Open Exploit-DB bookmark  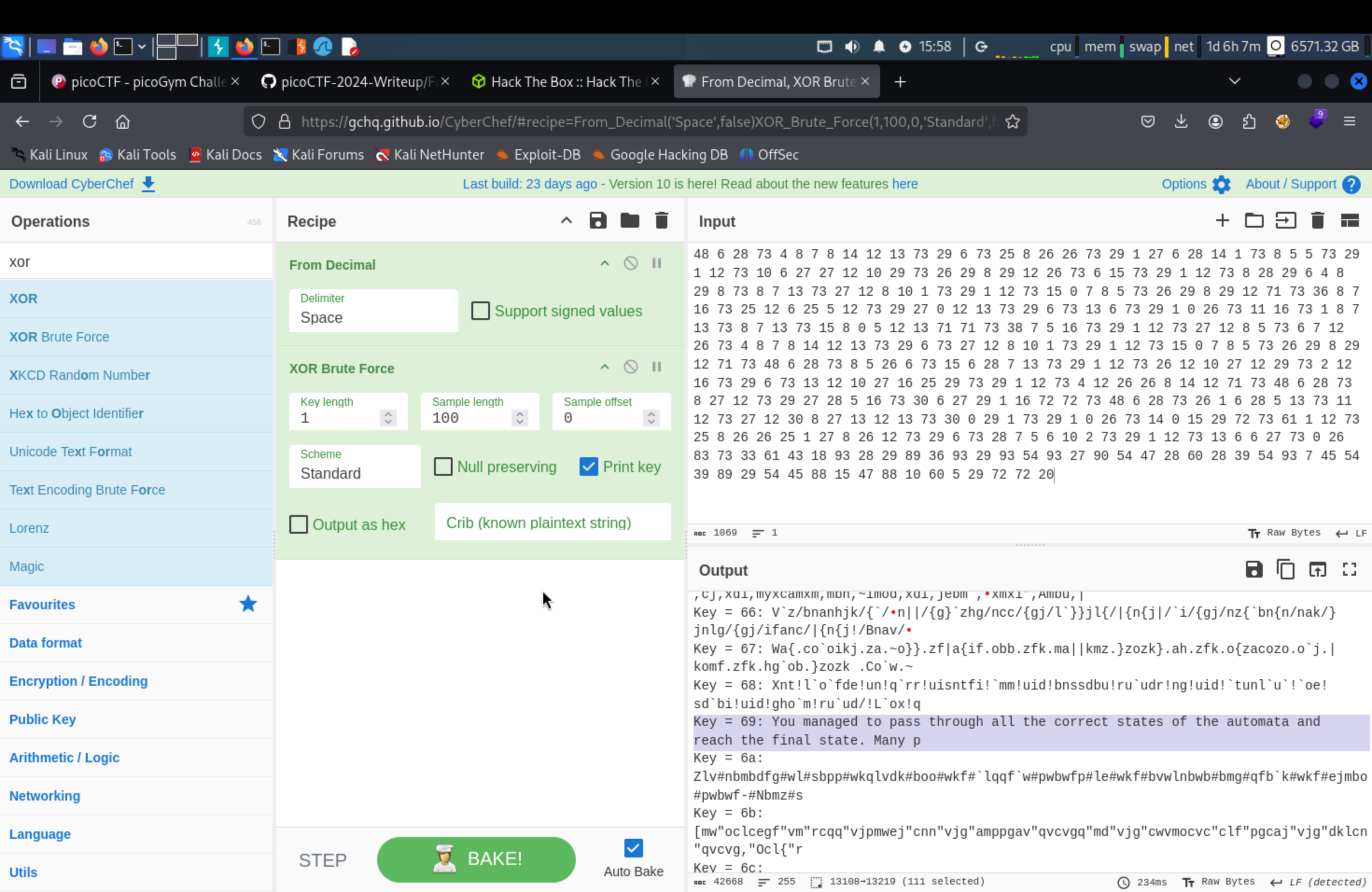coord(538,154)
